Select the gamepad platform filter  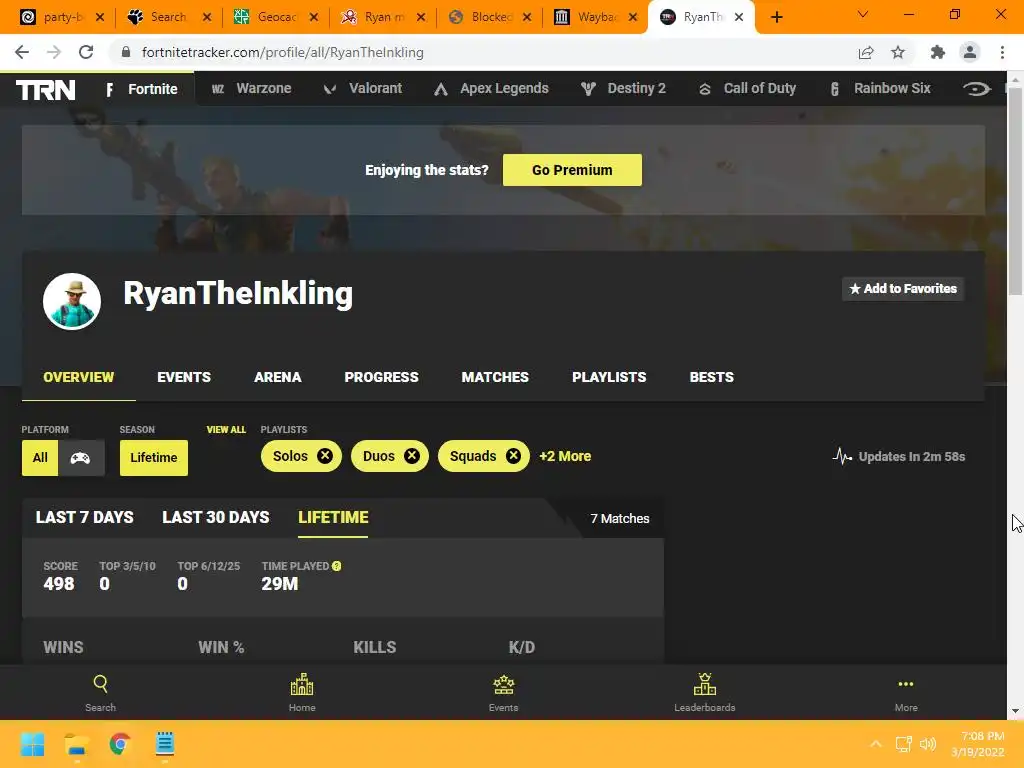tap(80, 457)
